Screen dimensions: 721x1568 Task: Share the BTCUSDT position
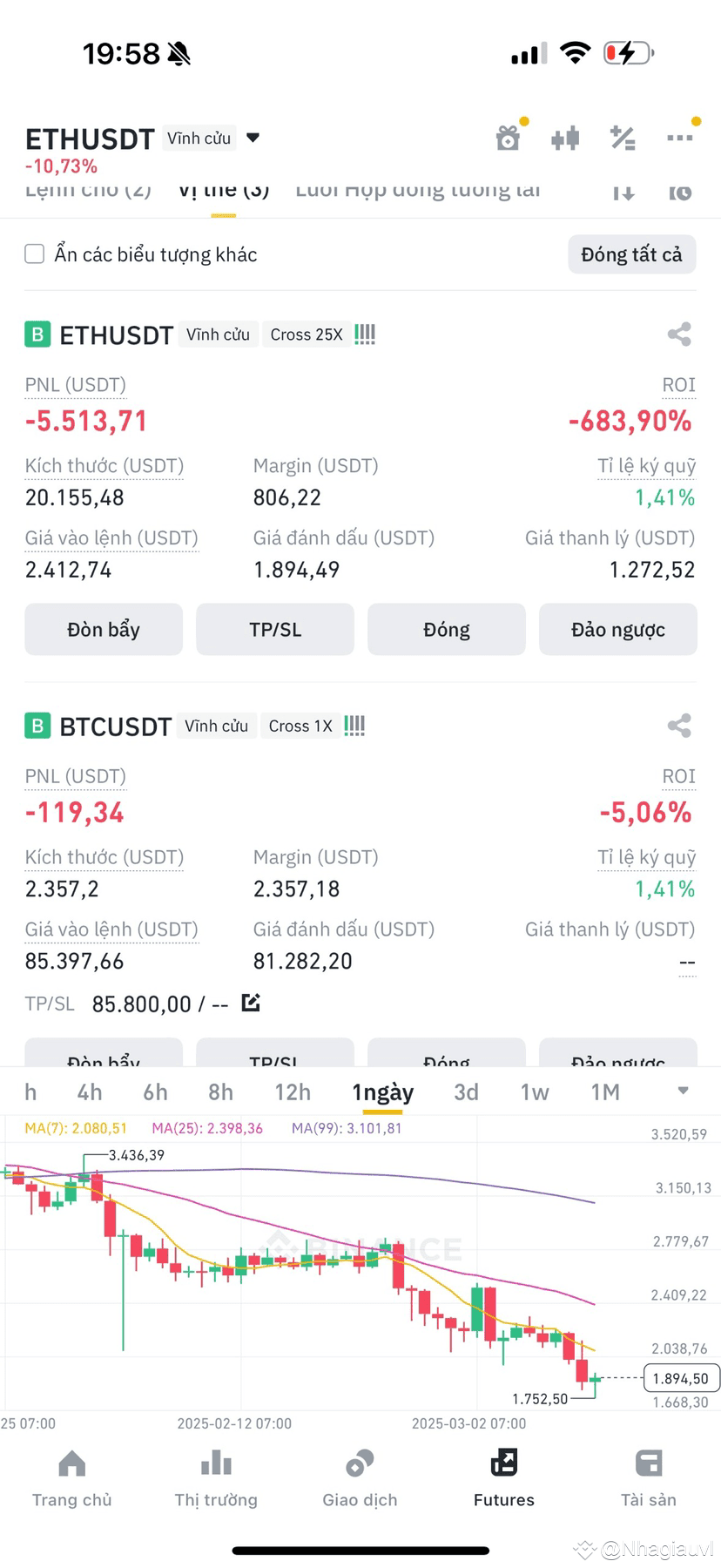(x=679, y=726)
